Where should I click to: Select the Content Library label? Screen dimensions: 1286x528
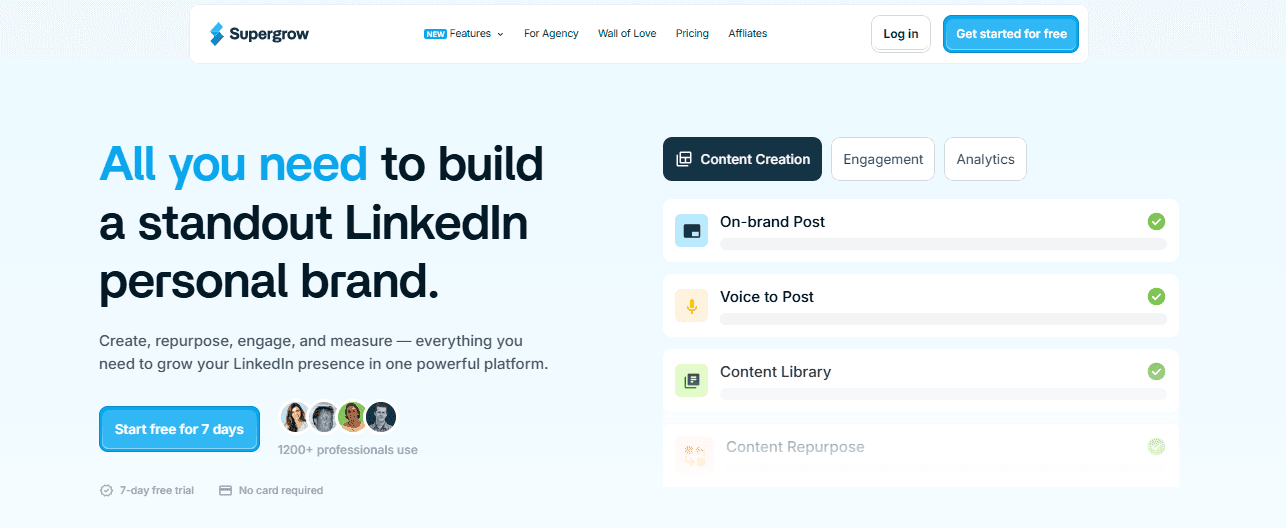(775, 372)
